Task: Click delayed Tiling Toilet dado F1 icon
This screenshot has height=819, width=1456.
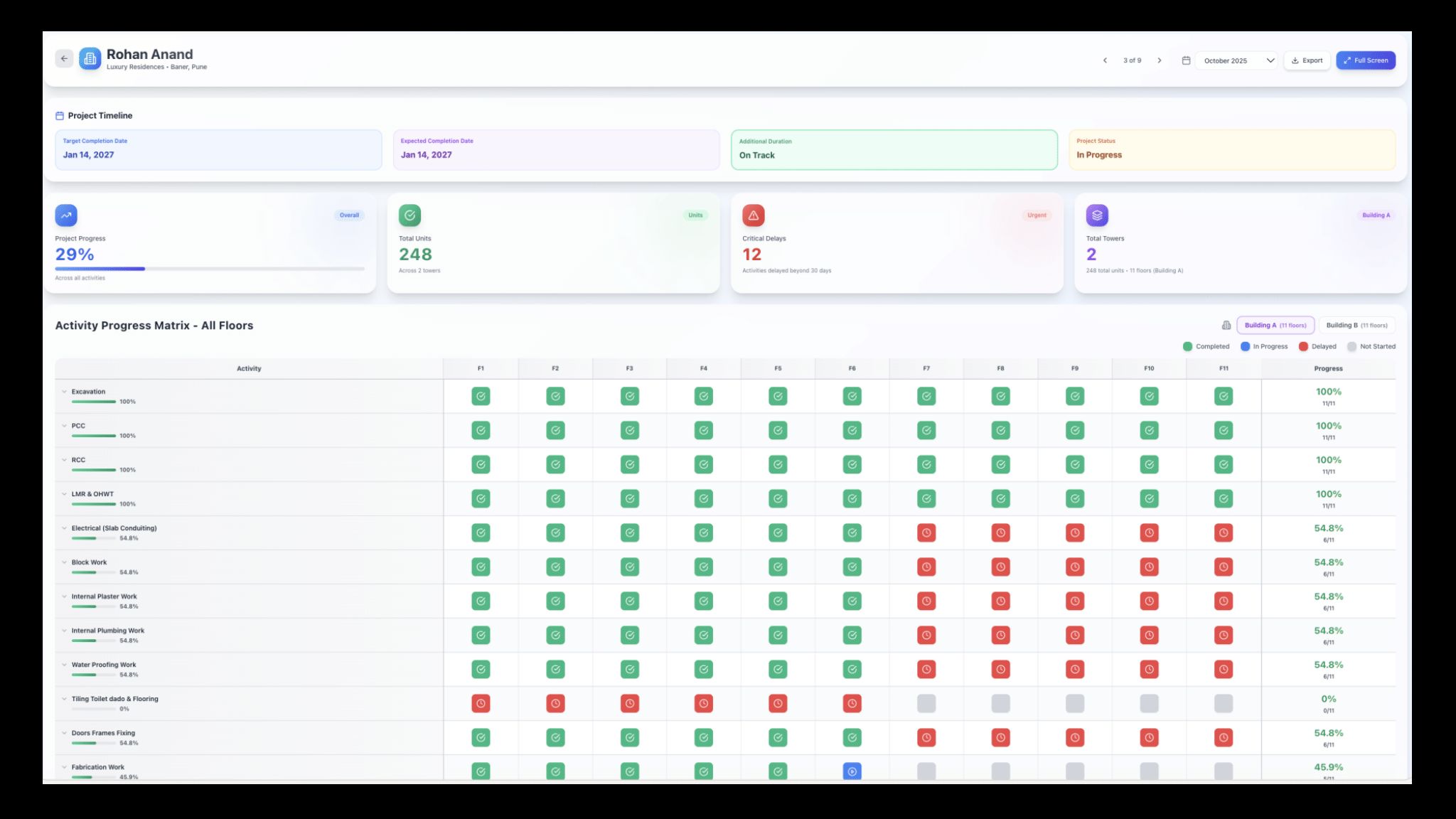Action: point(481,703)
